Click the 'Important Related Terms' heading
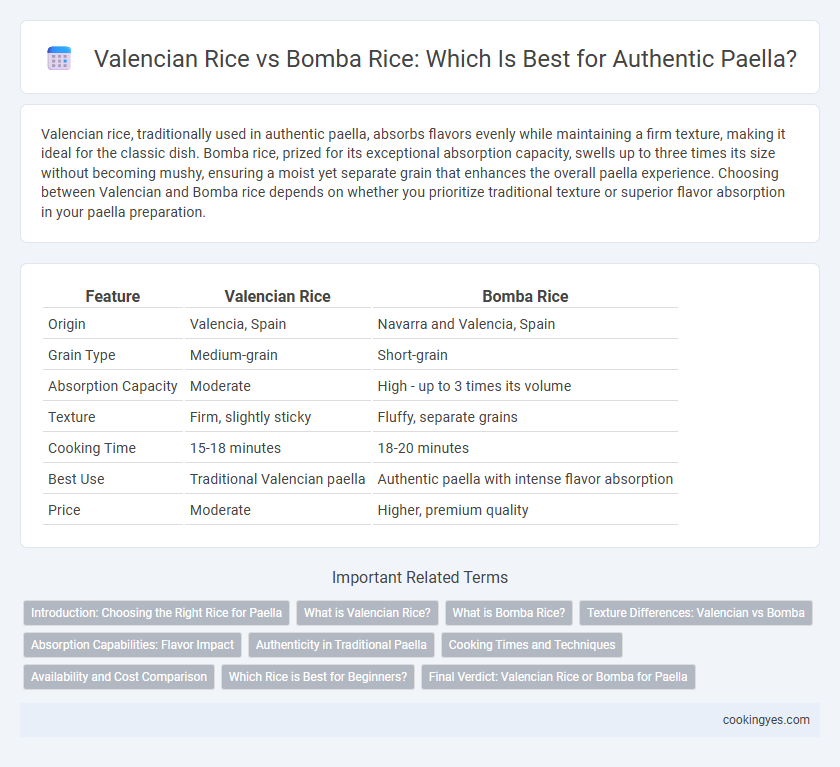Viewport: 840px width, 767px height. 420,577
